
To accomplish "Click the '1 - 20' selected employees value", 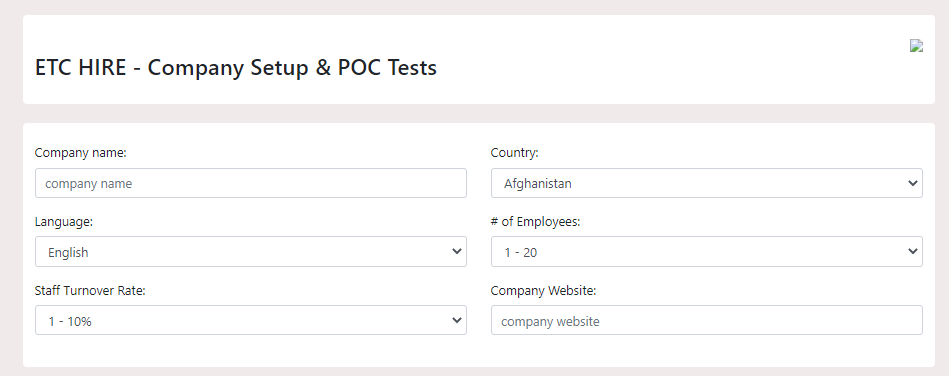I will [x=521, y=252].
